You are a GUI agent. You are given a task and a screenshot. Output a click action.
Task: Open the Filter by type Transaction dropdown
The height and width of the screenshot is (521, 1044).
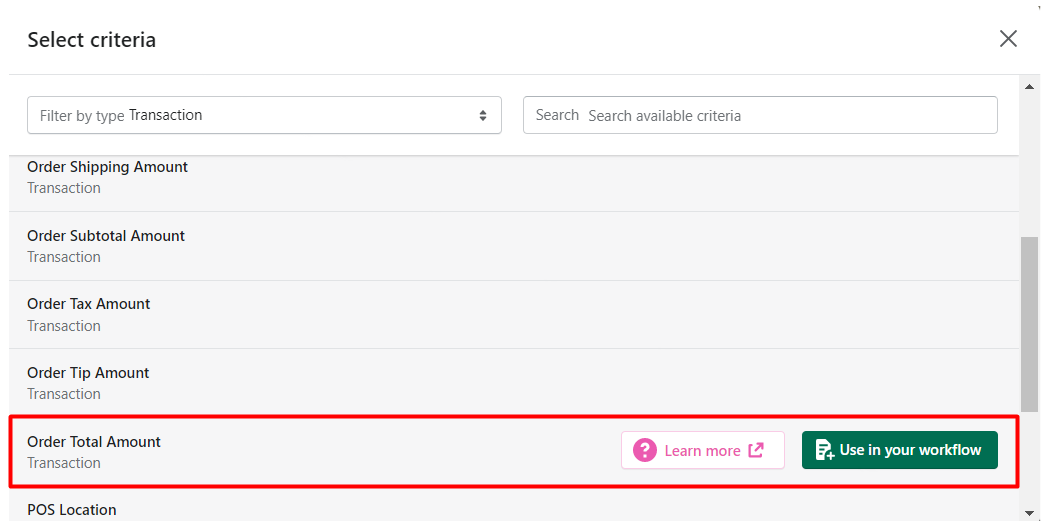[264, 115]
